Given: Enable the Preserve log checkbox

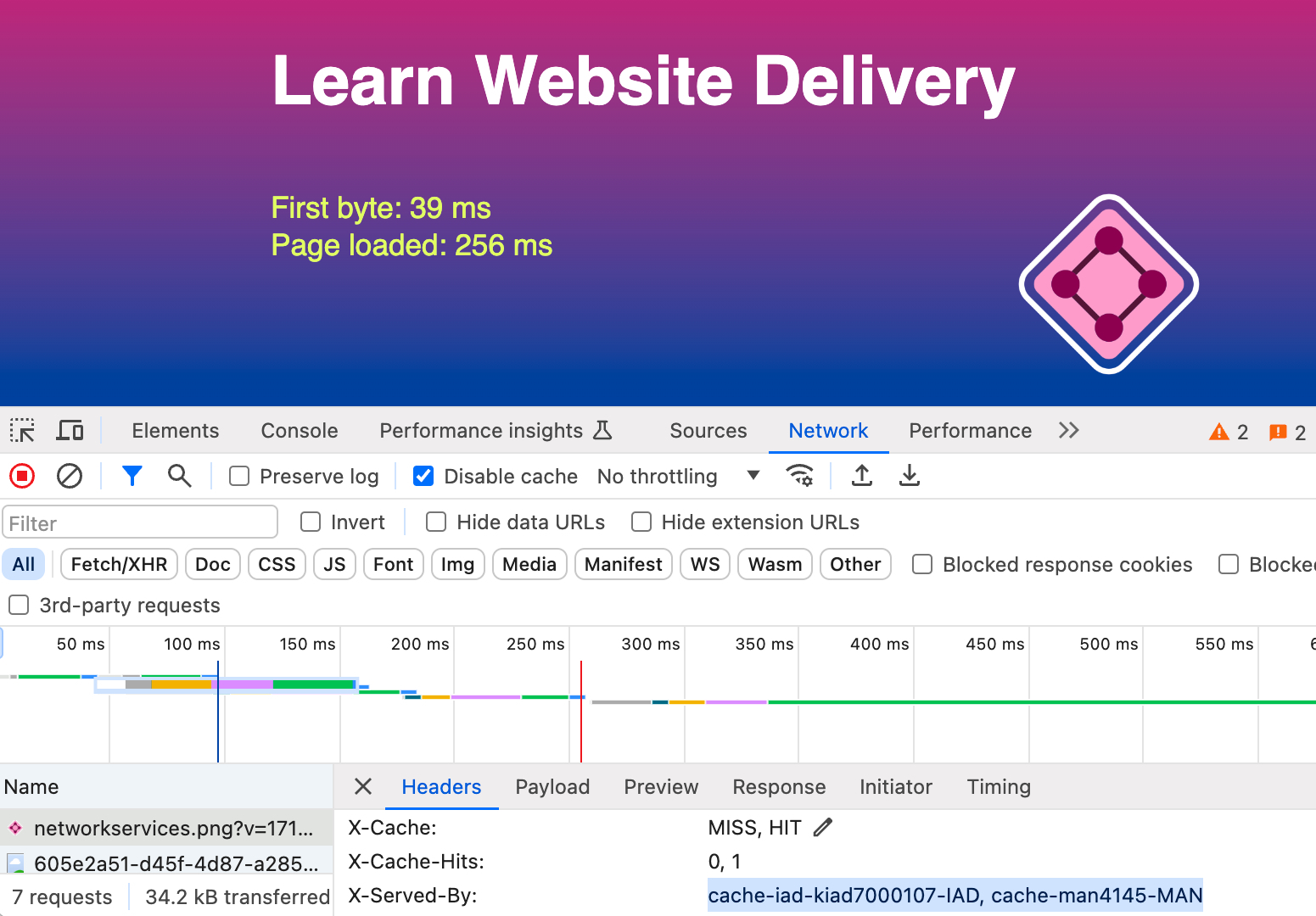Looking at the screenshot, I should pos(238,476).
